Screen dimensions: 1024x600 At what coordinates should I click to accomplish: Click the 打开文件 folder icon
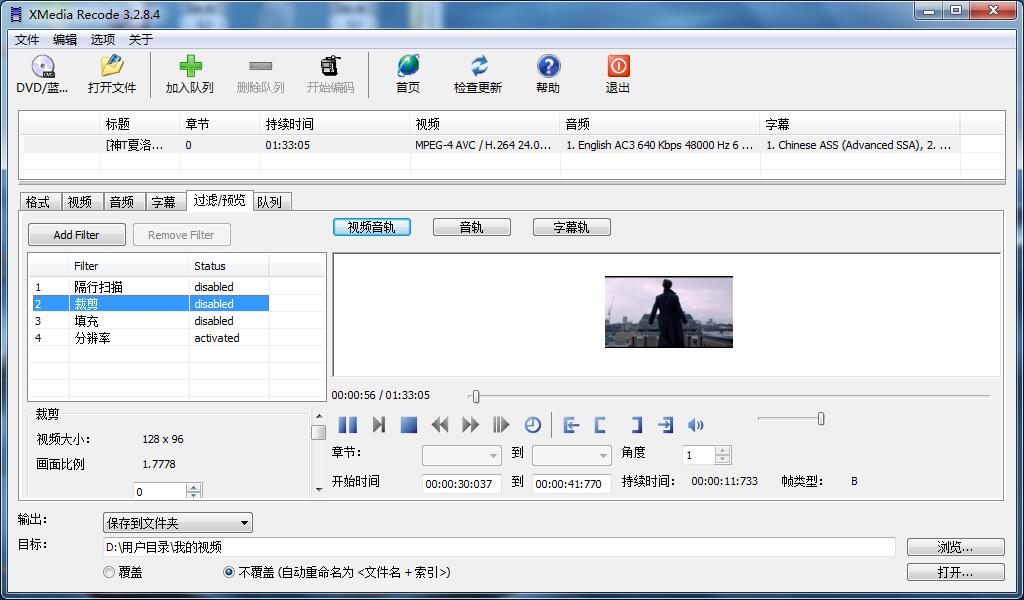pos(111,67)
